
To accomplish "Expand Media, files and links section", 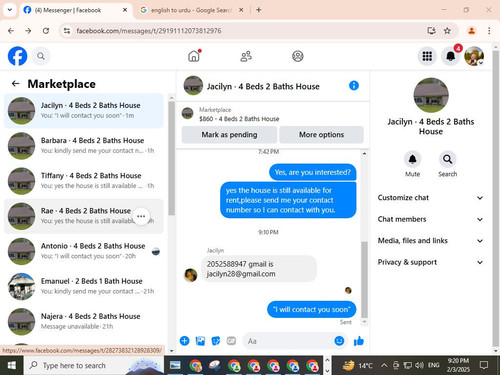I will tap(430, 241).
